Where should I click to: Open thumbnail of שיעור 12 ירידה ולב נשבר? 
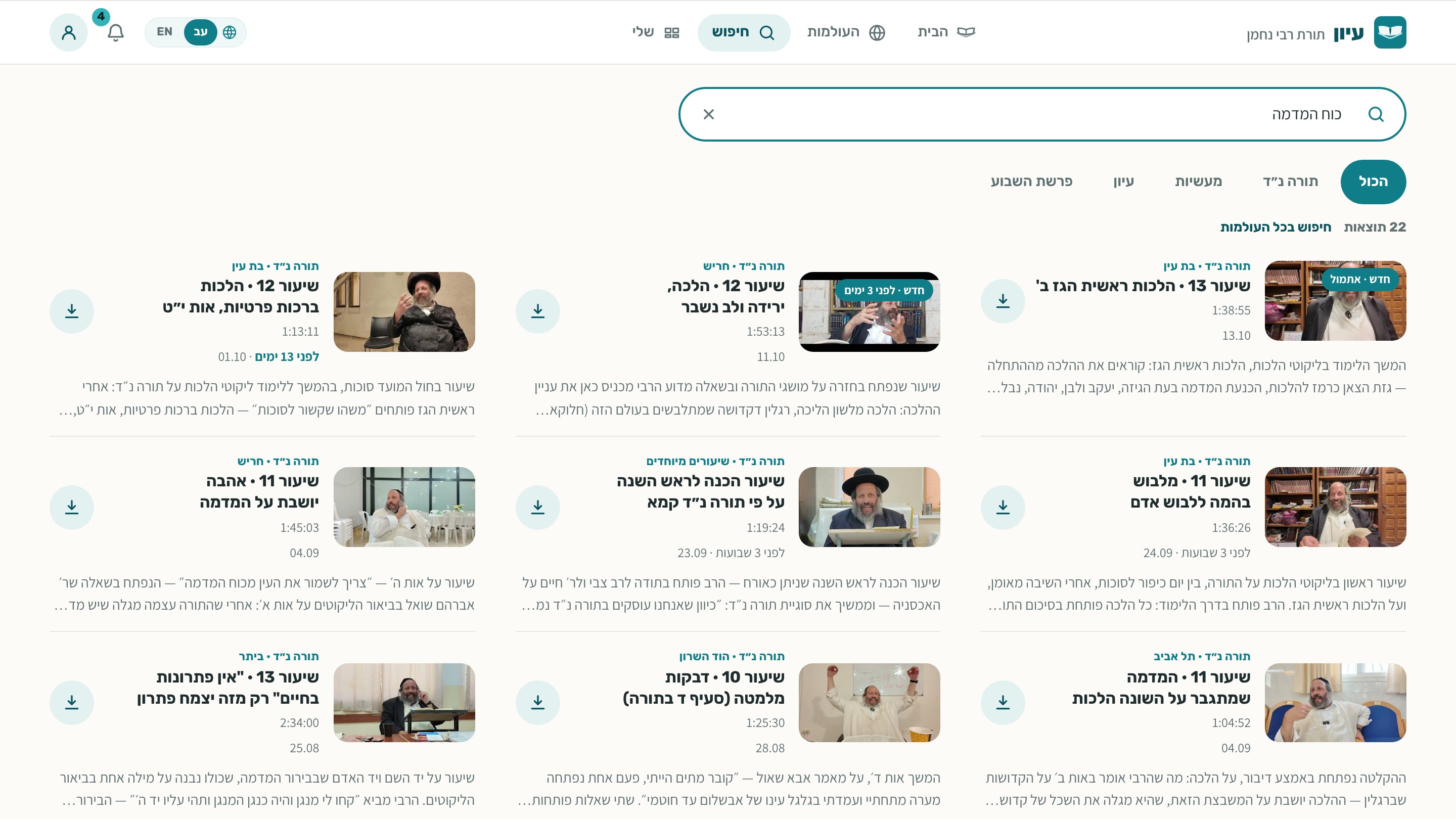[x=870, y=312]
